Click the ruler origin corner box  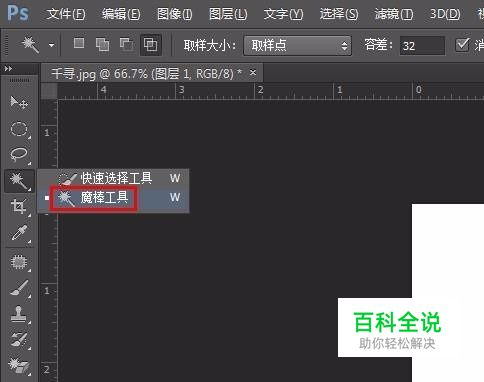tap(49, 91)
